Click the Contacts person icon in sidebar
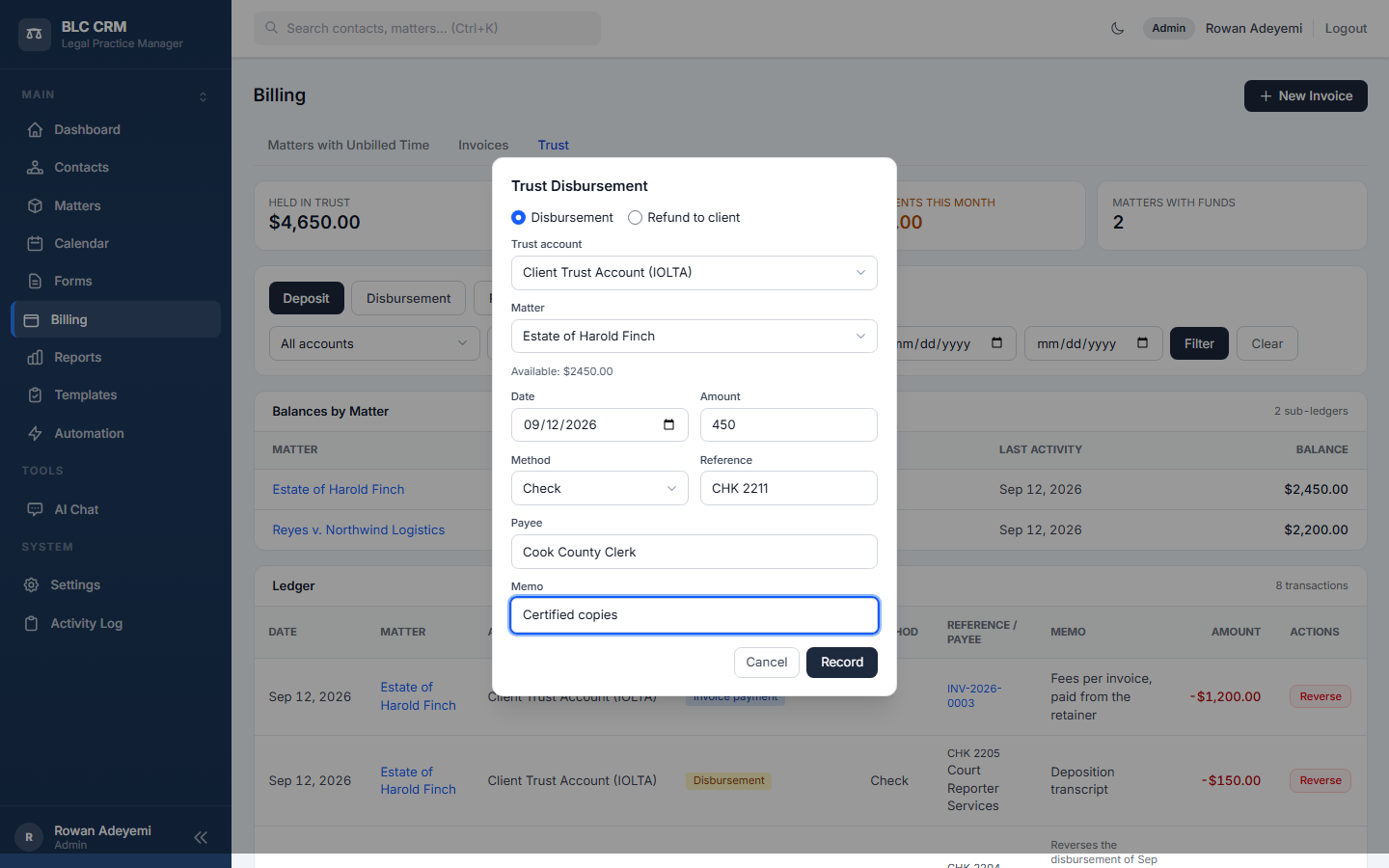The image size is (1389, 868). click(35, 167)
